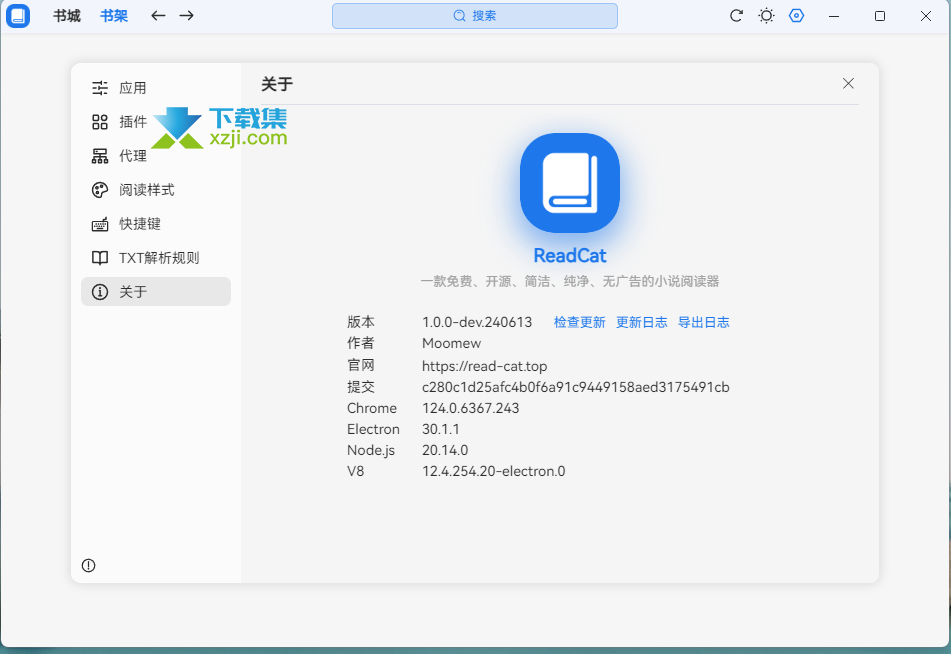Click the commit hash starting c280c1d25
Viewport: 951px width, 654px height.
(576, 387)
